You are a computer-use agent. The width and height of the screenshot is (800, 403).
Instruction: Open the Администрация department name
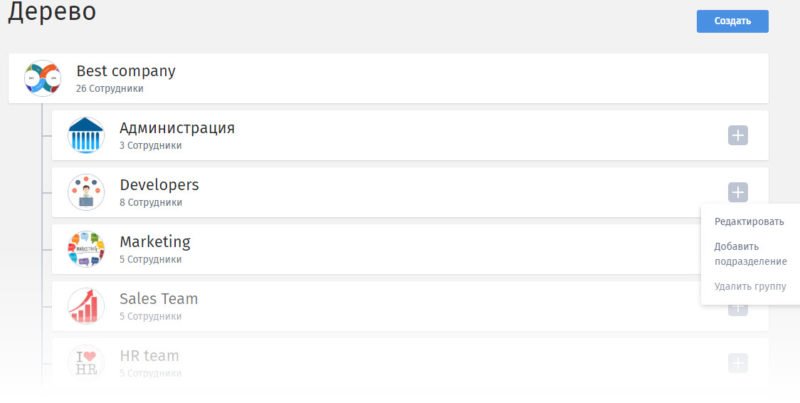coord(177,128)
